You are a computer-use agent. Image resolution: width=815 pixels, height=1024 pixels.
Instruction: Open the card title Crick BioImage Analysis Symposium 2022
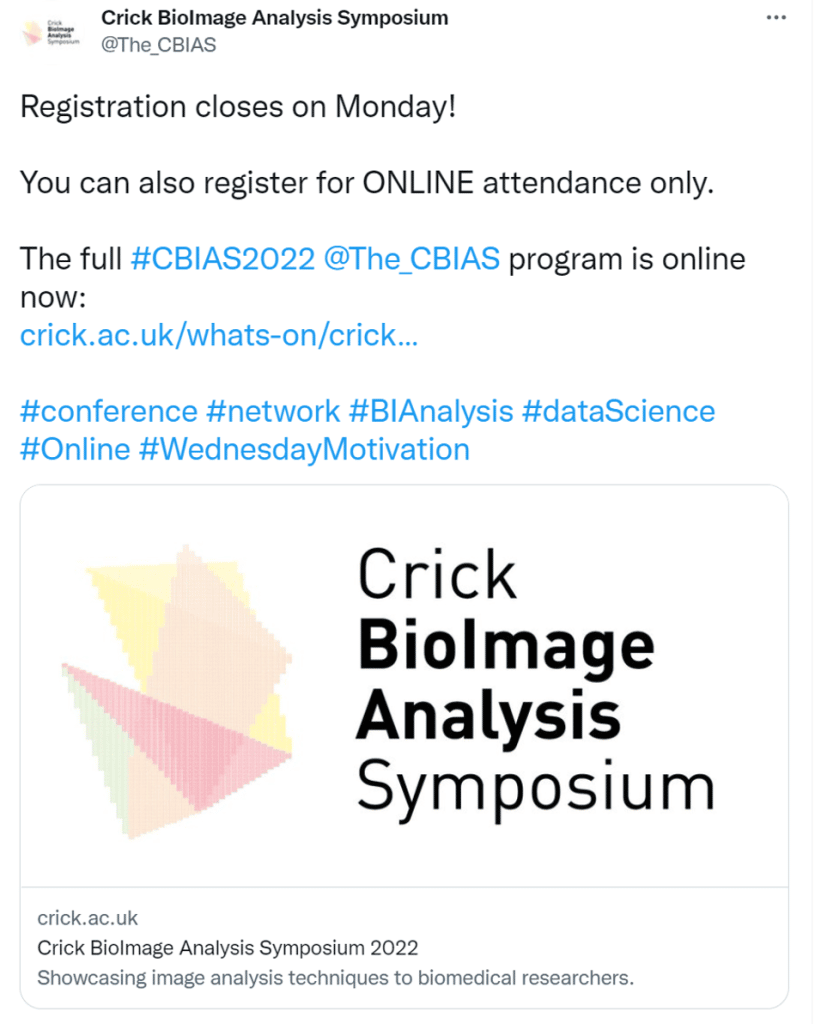tap(227, 947)
